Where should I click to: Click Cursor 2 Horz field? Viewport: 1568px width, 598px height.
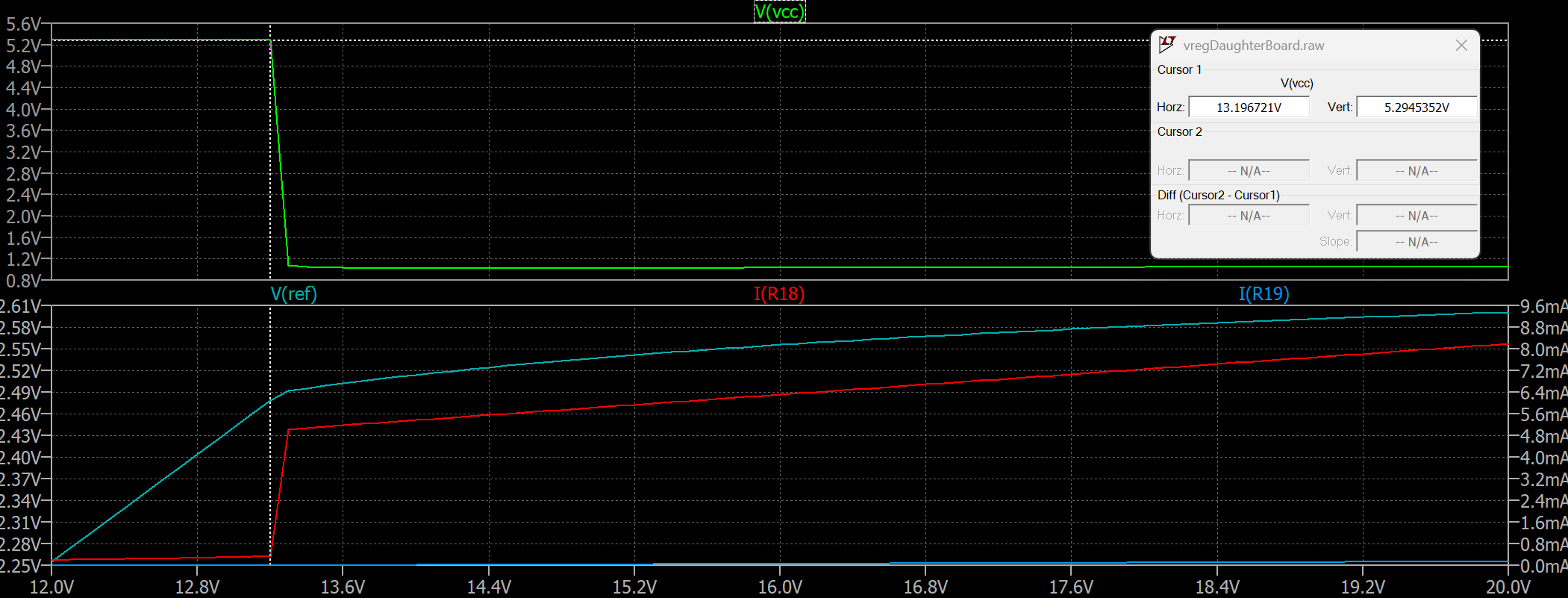pyautogui.click(x=1249, y=170)
